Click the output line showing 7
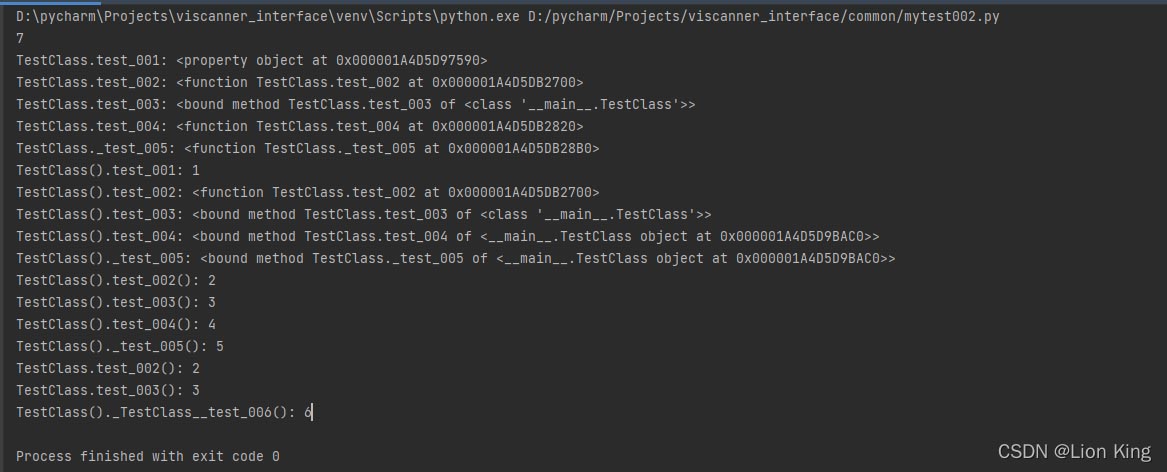 [21, 38]
